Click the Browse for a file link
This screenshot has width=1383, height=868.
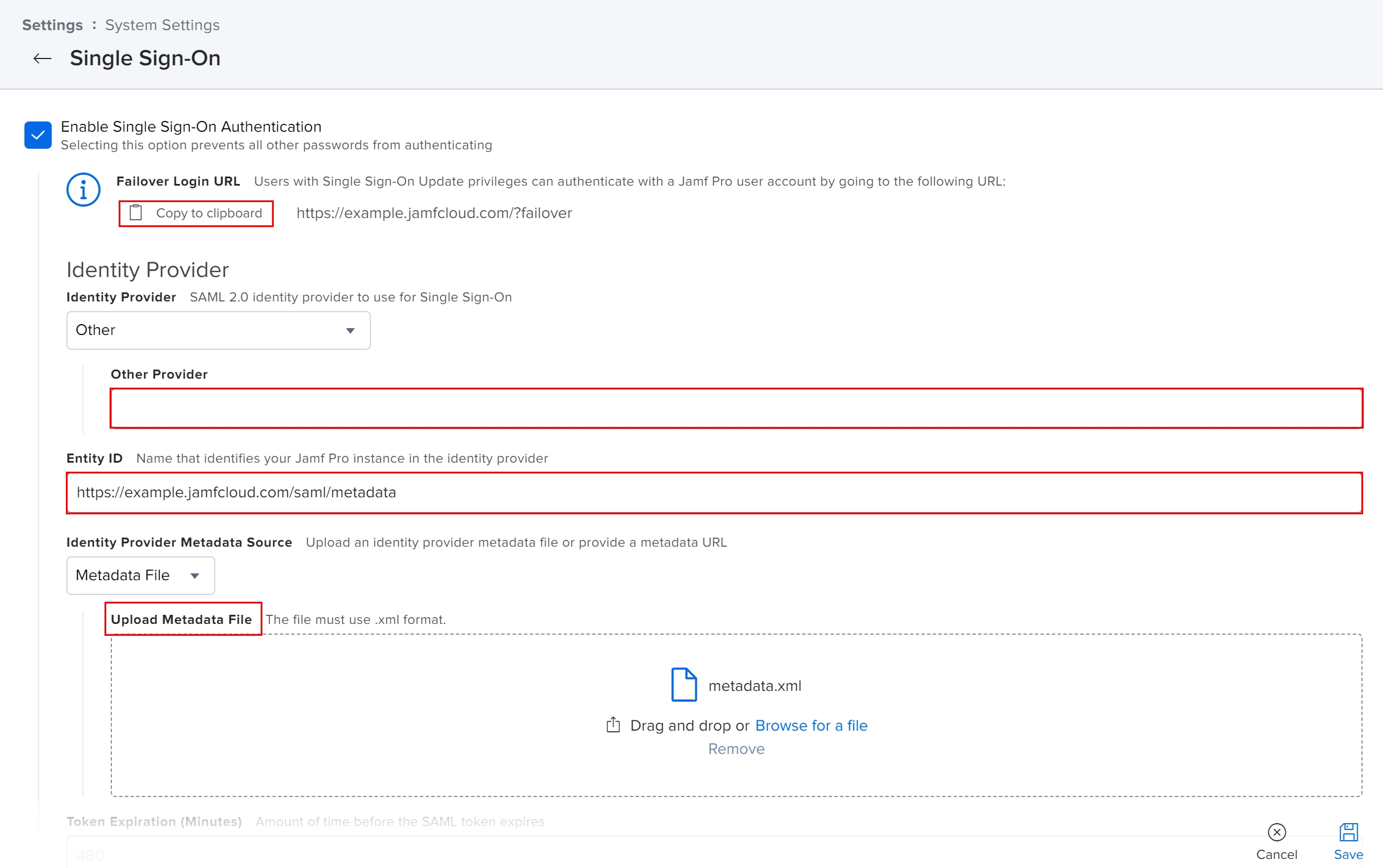[x=811, y=725]
